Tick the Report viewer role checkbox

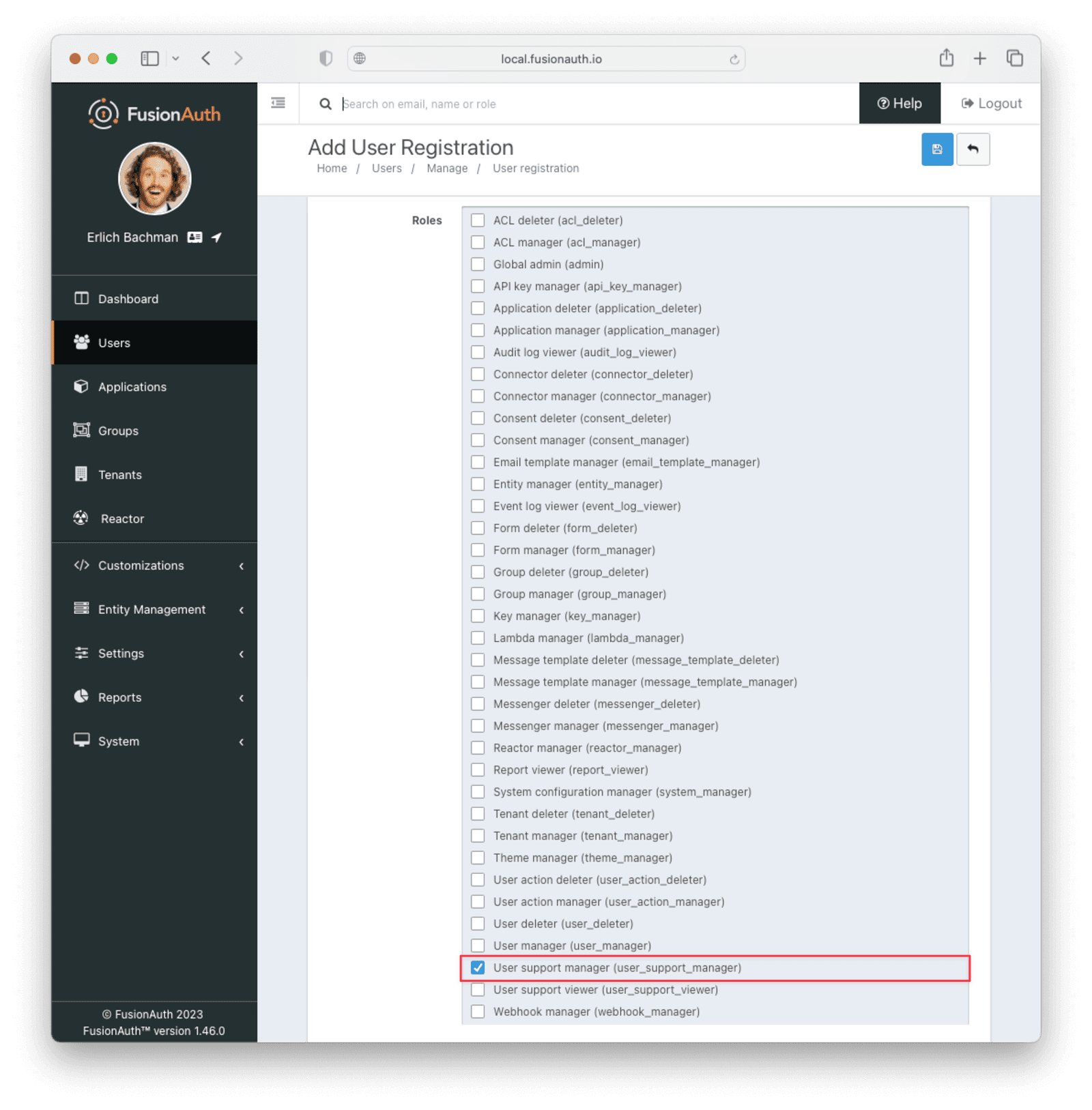pos(478,770)
